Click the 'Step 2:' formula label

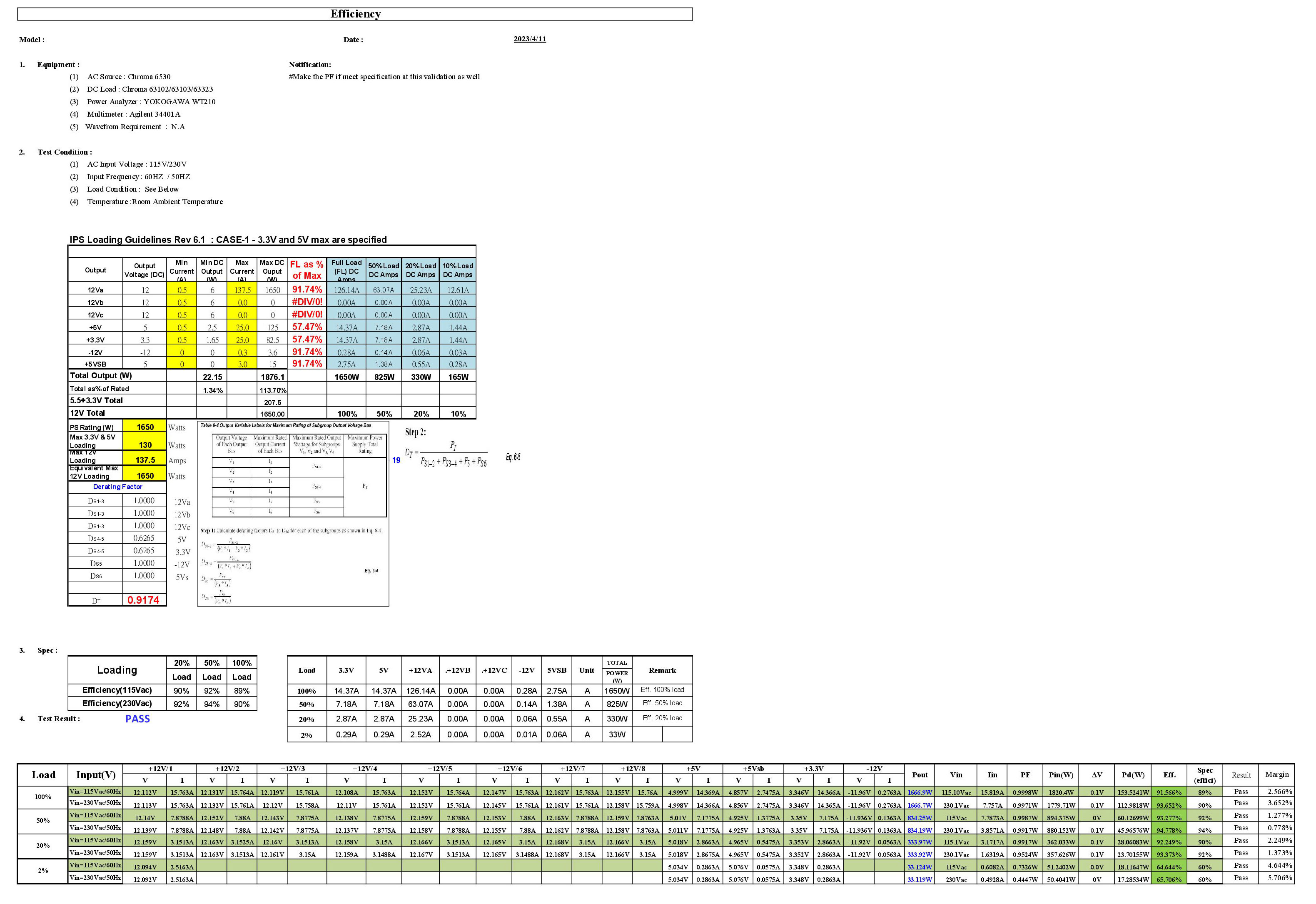pos(415,432)
